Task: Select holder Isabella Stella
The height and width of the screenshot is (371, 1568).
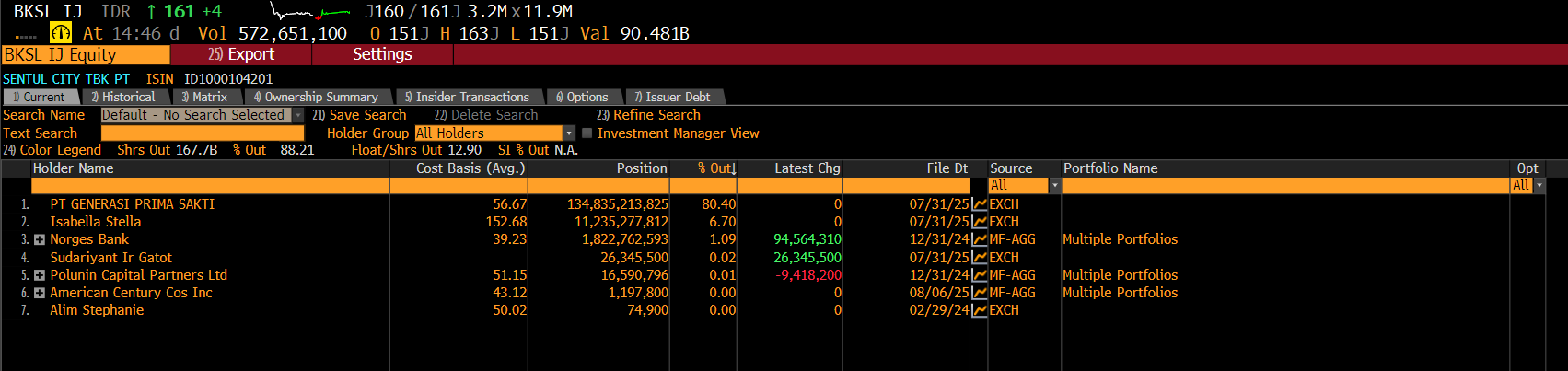Action: 95,222
